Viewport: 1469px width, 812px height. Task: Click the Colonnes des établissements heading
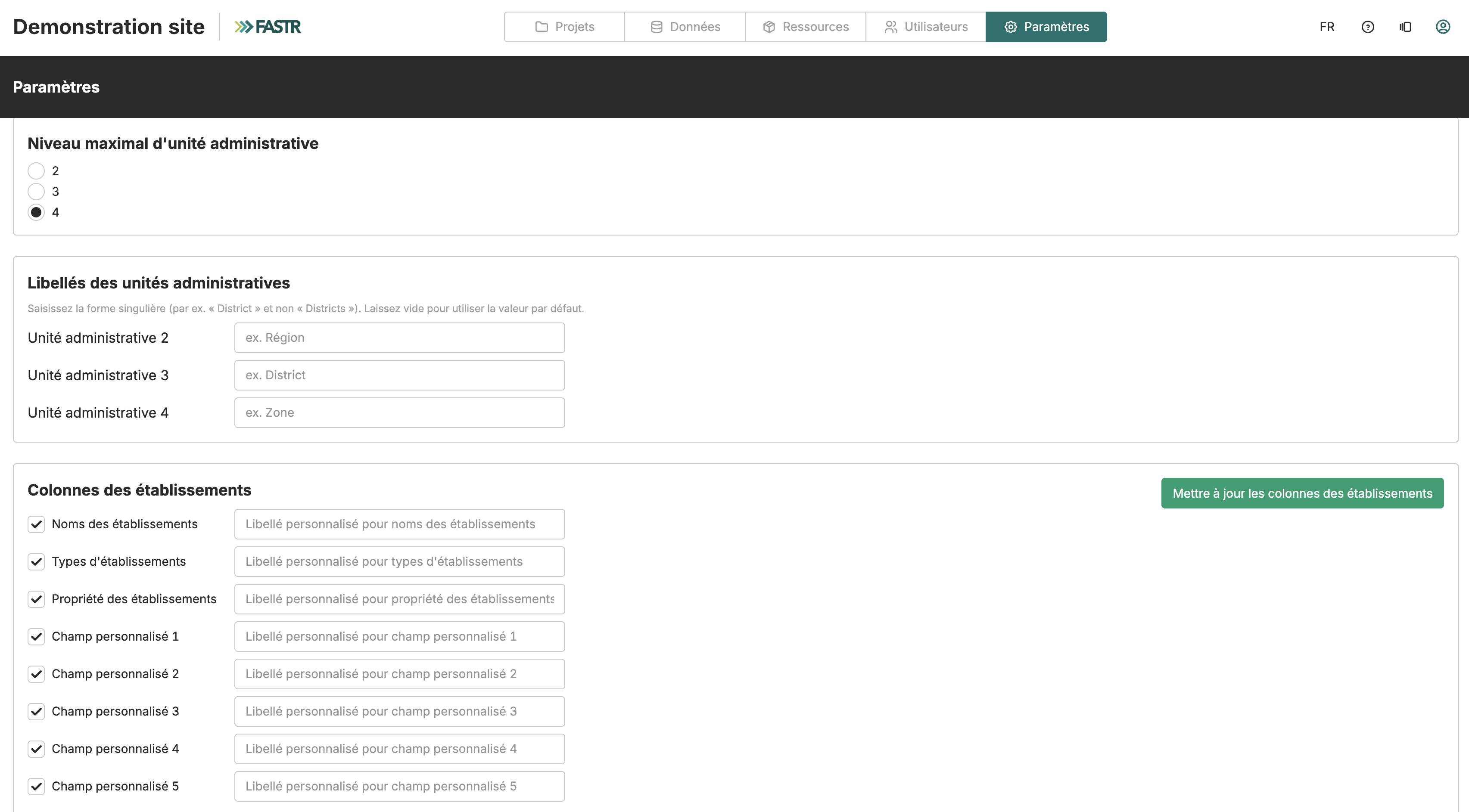click(139, 490)
